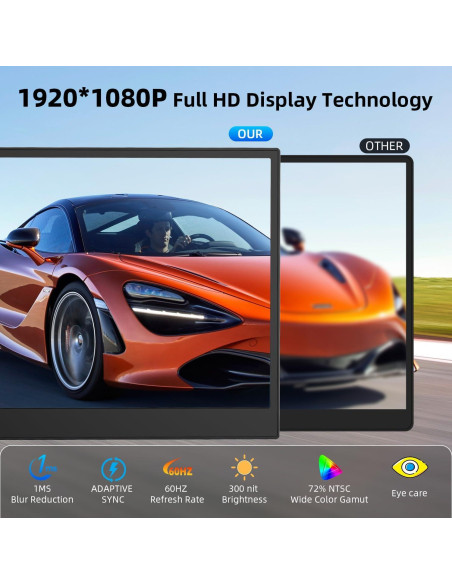Click the black OTHER label

pos(384,146)
